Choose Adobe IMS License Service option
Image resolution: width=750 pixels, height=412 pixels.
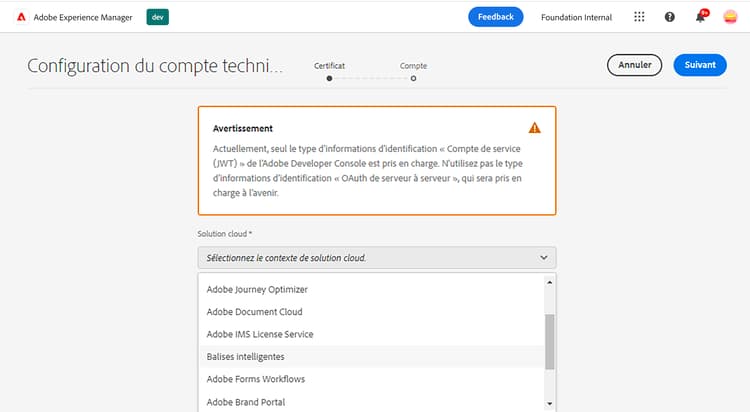(371, 334)
